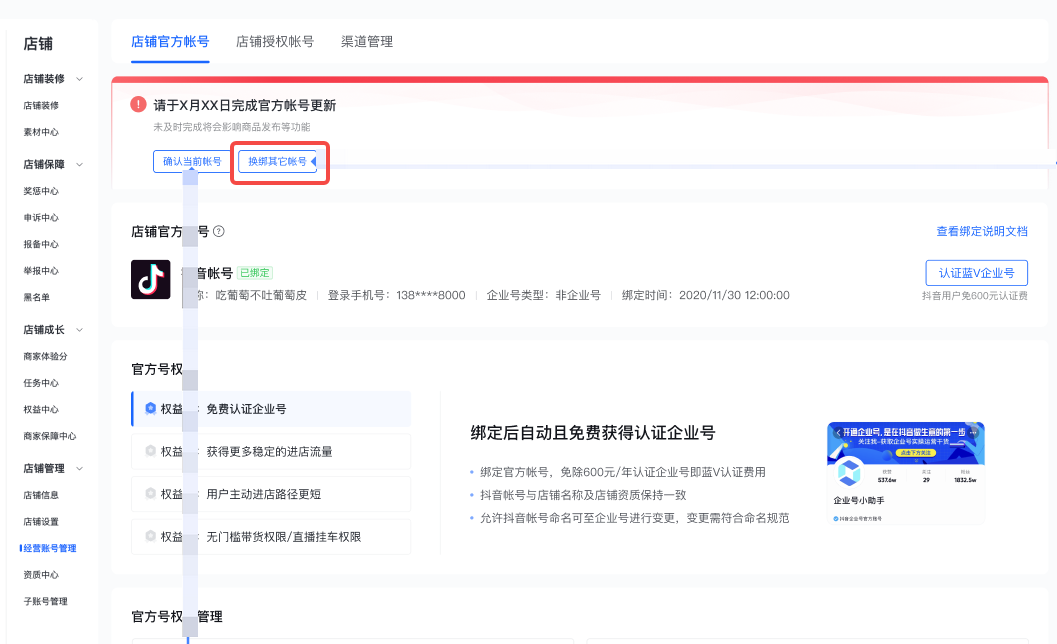Open the 渠道管理 tab
Screen dimensions: 1057x644
pos(367,42)
